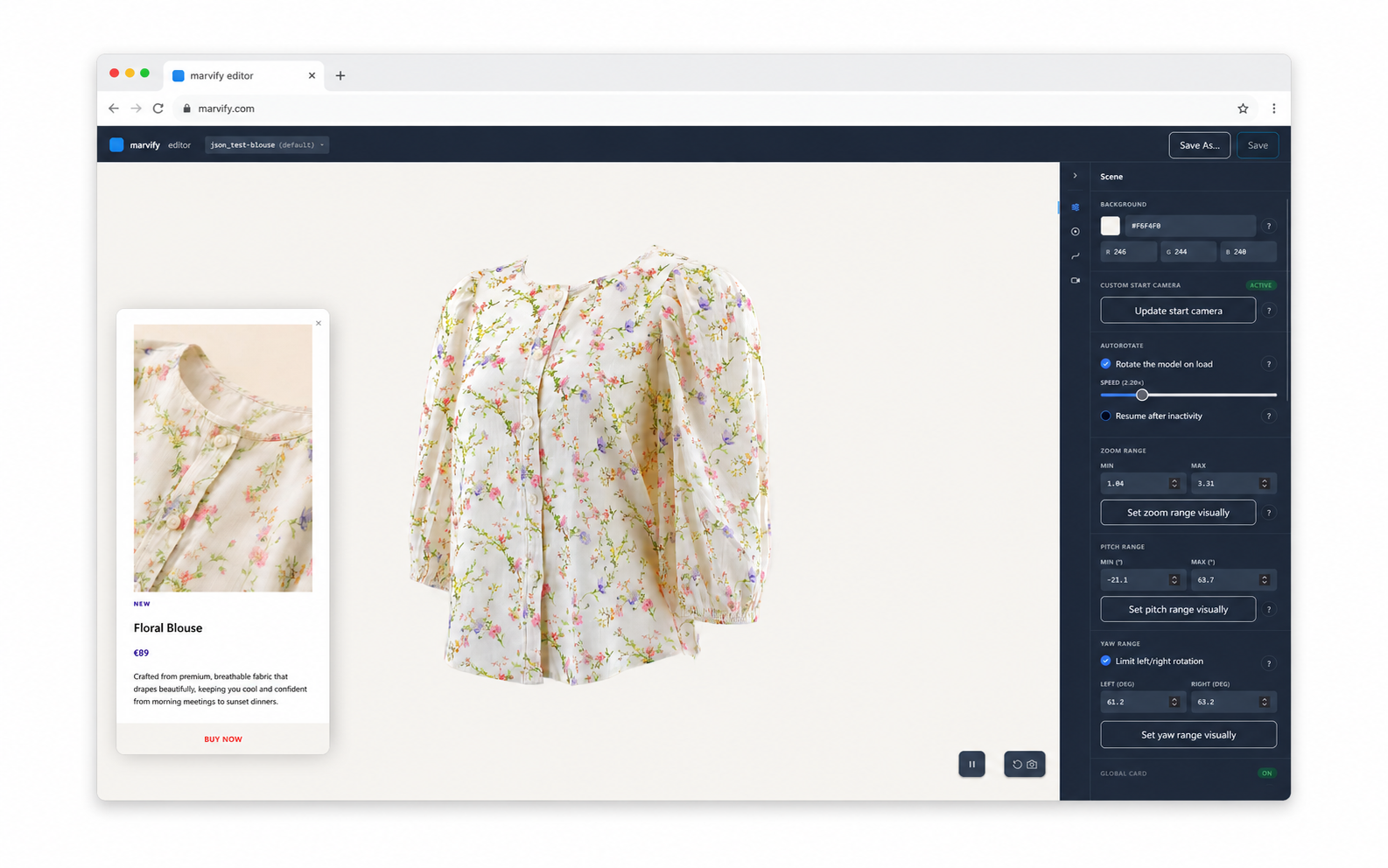Image resolution: width=1388 pixels, height=868 pixels.
Task: Click the G 244 value field
Action: [x=1188, y=252]
